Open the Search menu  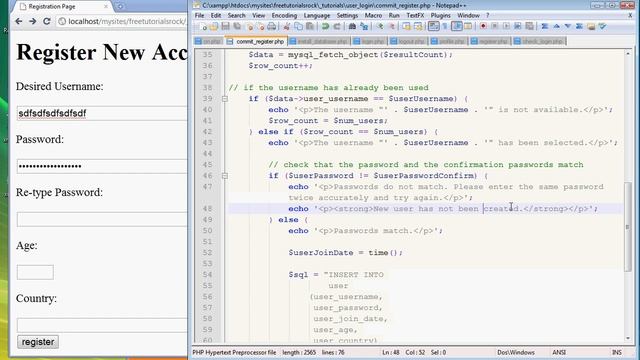pos(237,16)
